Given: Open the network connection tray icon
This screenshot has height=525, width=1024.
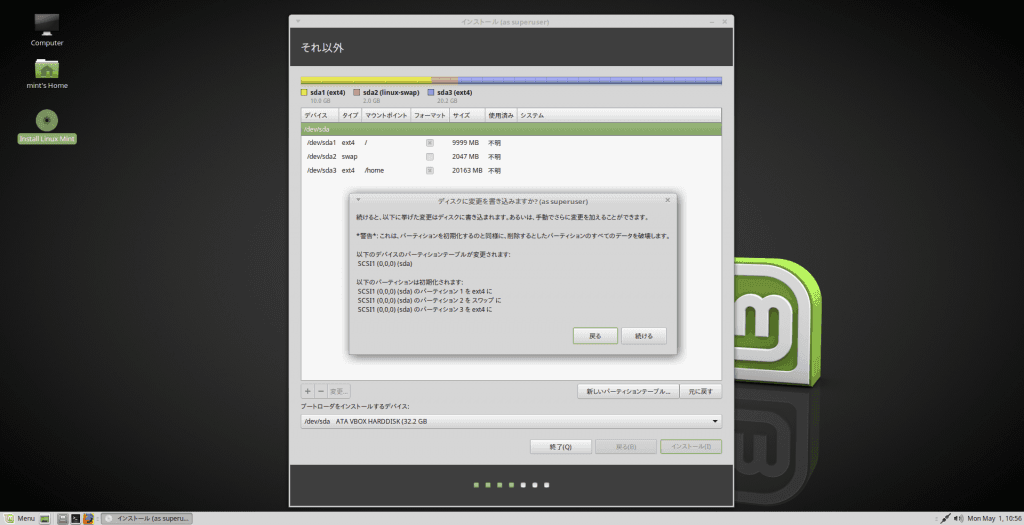Looking at the screenshot, I should pyautogui.click(x=946, y=518).
